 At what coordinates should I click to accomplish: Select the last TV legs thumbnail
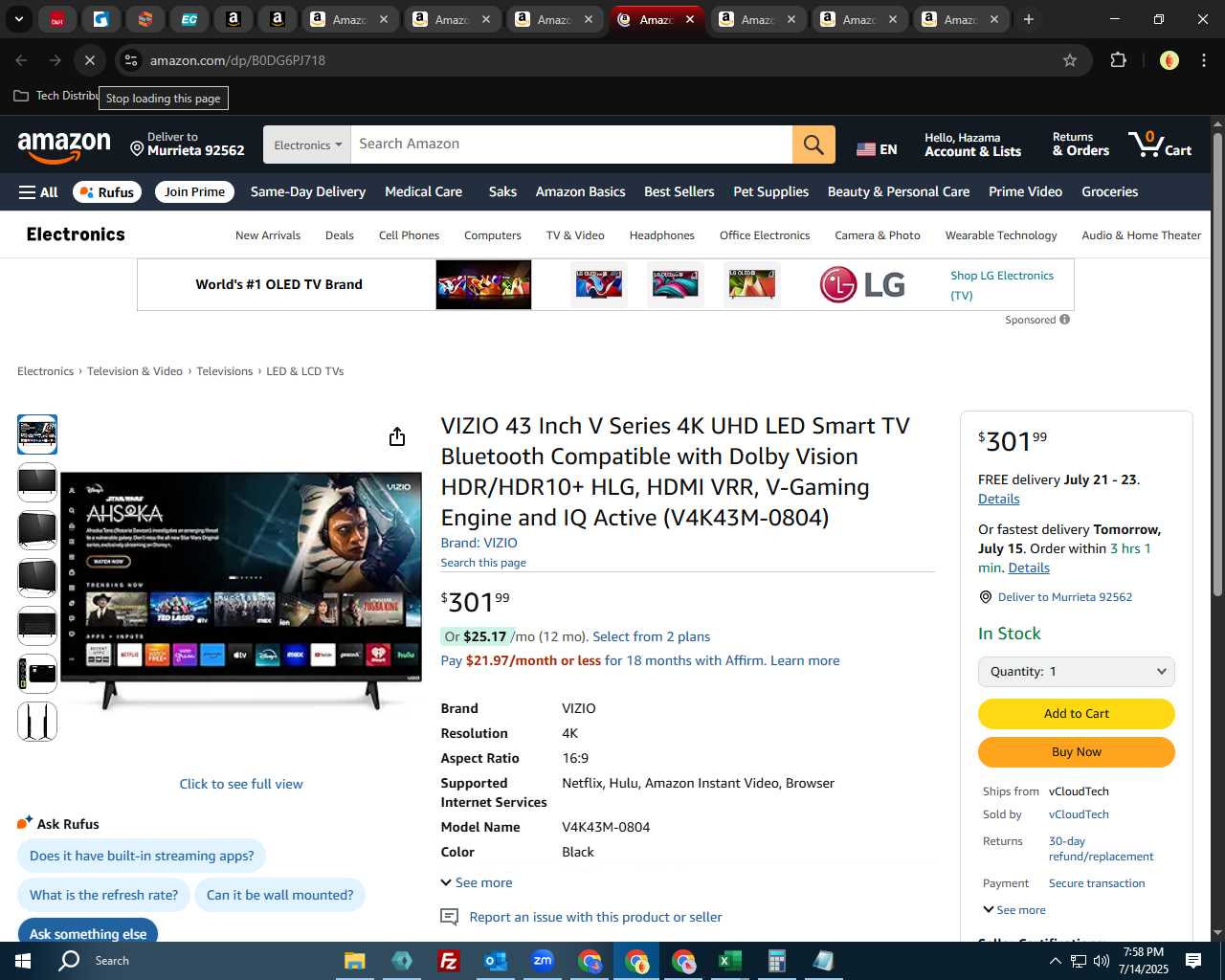(x=37, y=722)
